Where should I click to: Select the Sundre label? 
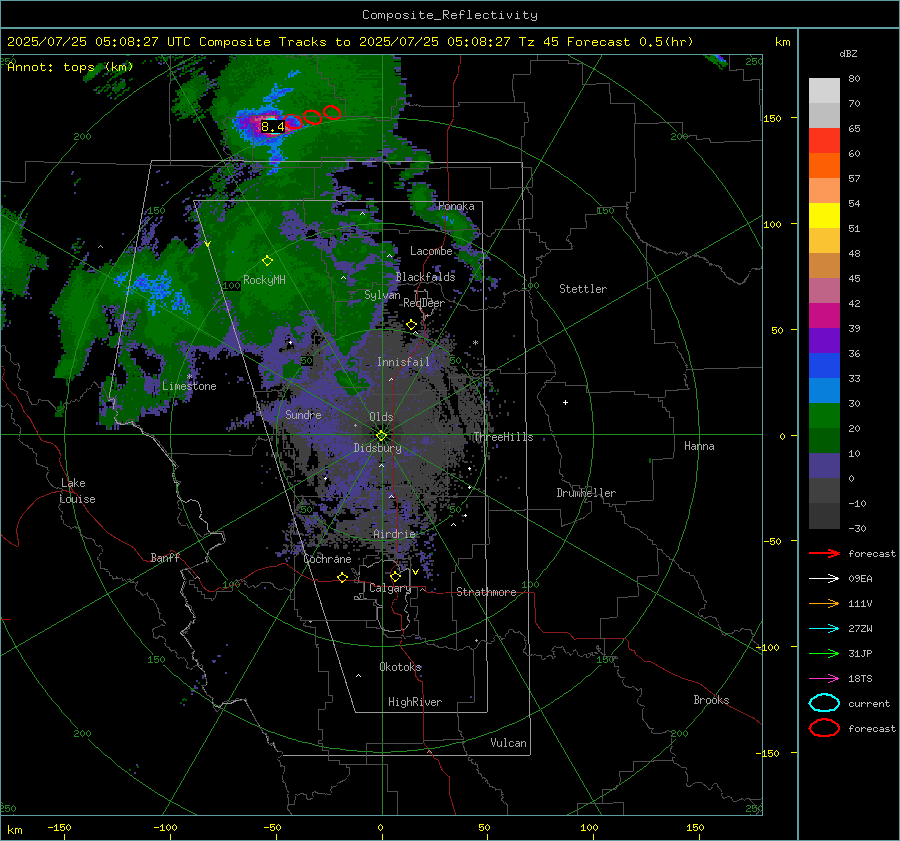coord(303,414)
